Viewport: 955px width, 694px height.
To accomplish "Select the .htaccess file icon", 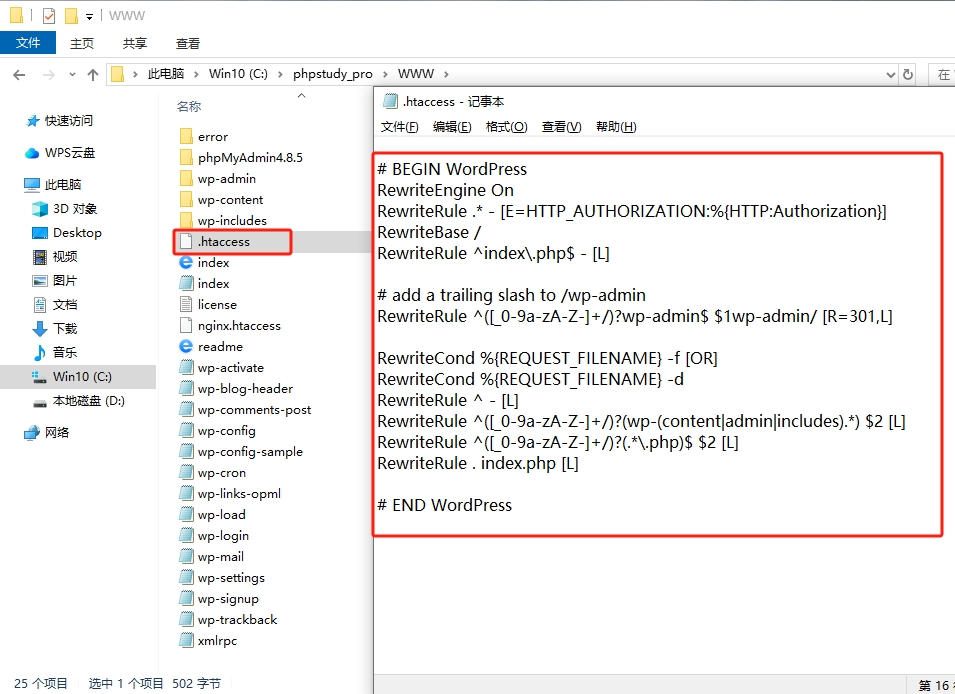I will (186, 241).
